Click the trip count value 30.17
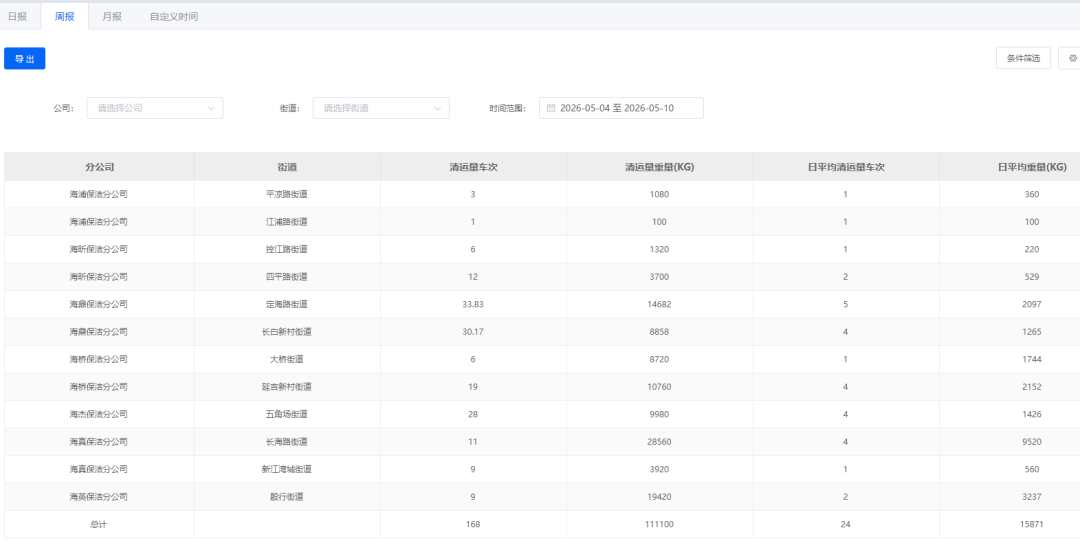This screenshot has height=541, width=1080. 473,331
